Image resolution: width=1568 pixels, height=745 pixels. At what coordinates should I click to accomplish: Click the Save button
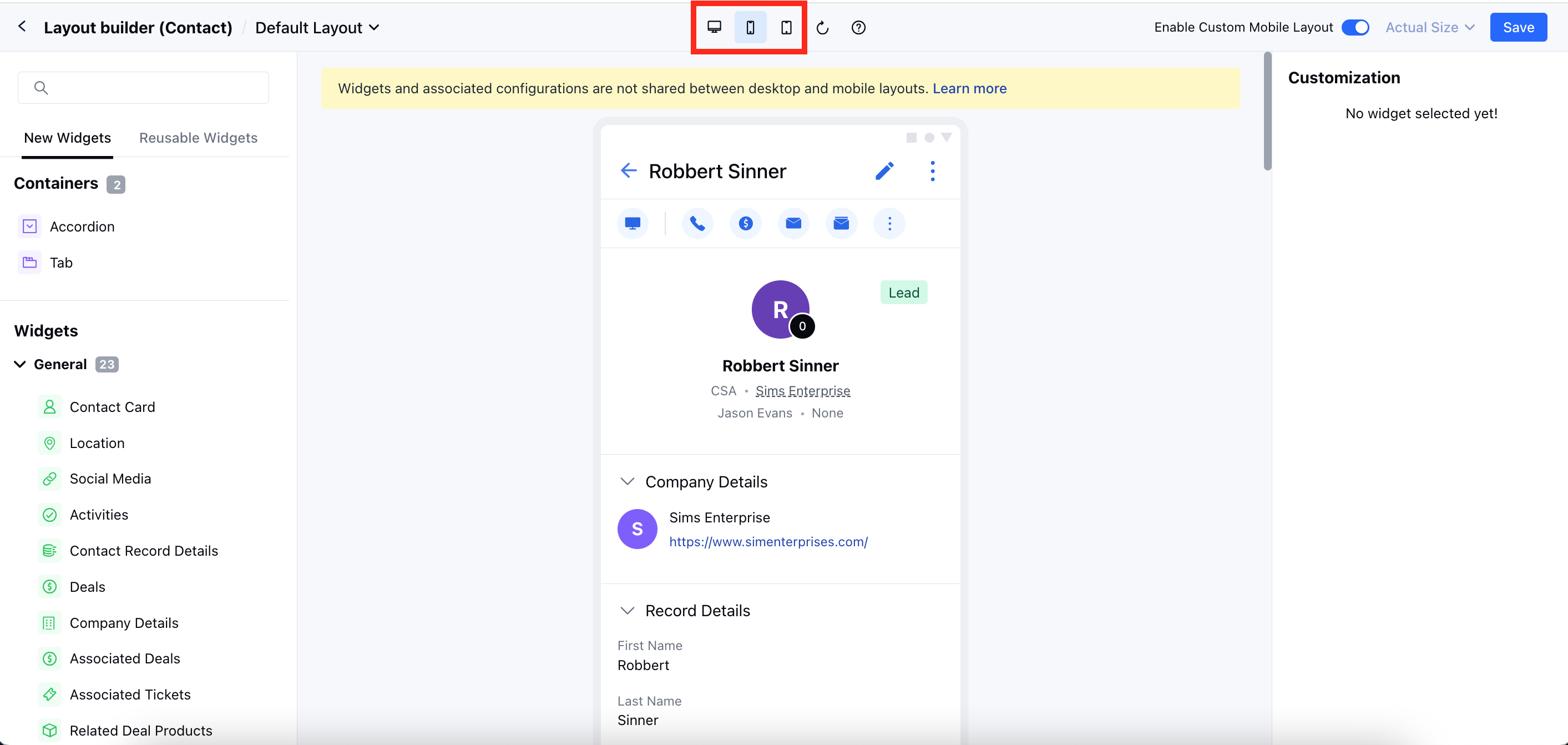[x=1518, y=27]
